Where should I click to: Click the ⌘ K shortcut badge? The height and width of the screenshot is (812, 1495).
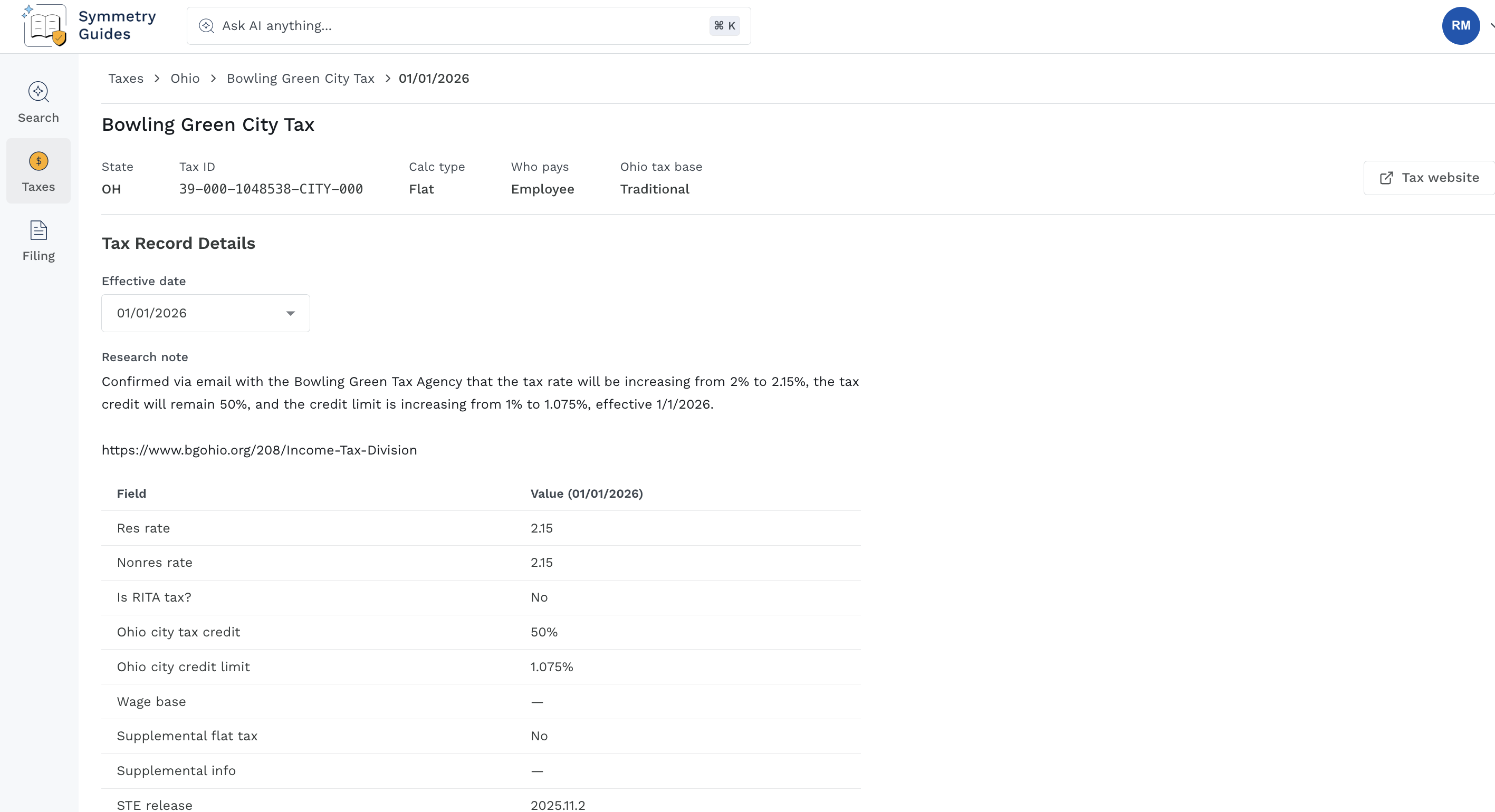[724, 25]
